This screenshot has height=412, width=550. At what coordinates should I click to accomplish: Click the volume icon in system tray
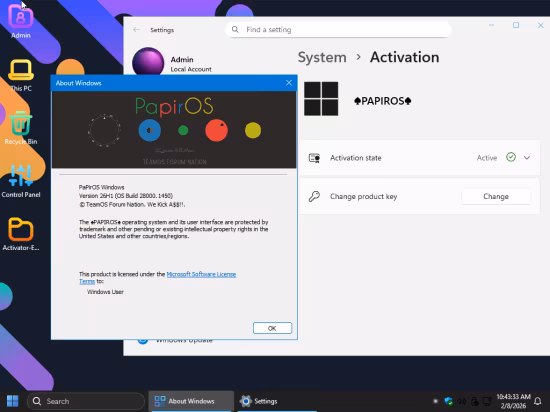(462, 401)
